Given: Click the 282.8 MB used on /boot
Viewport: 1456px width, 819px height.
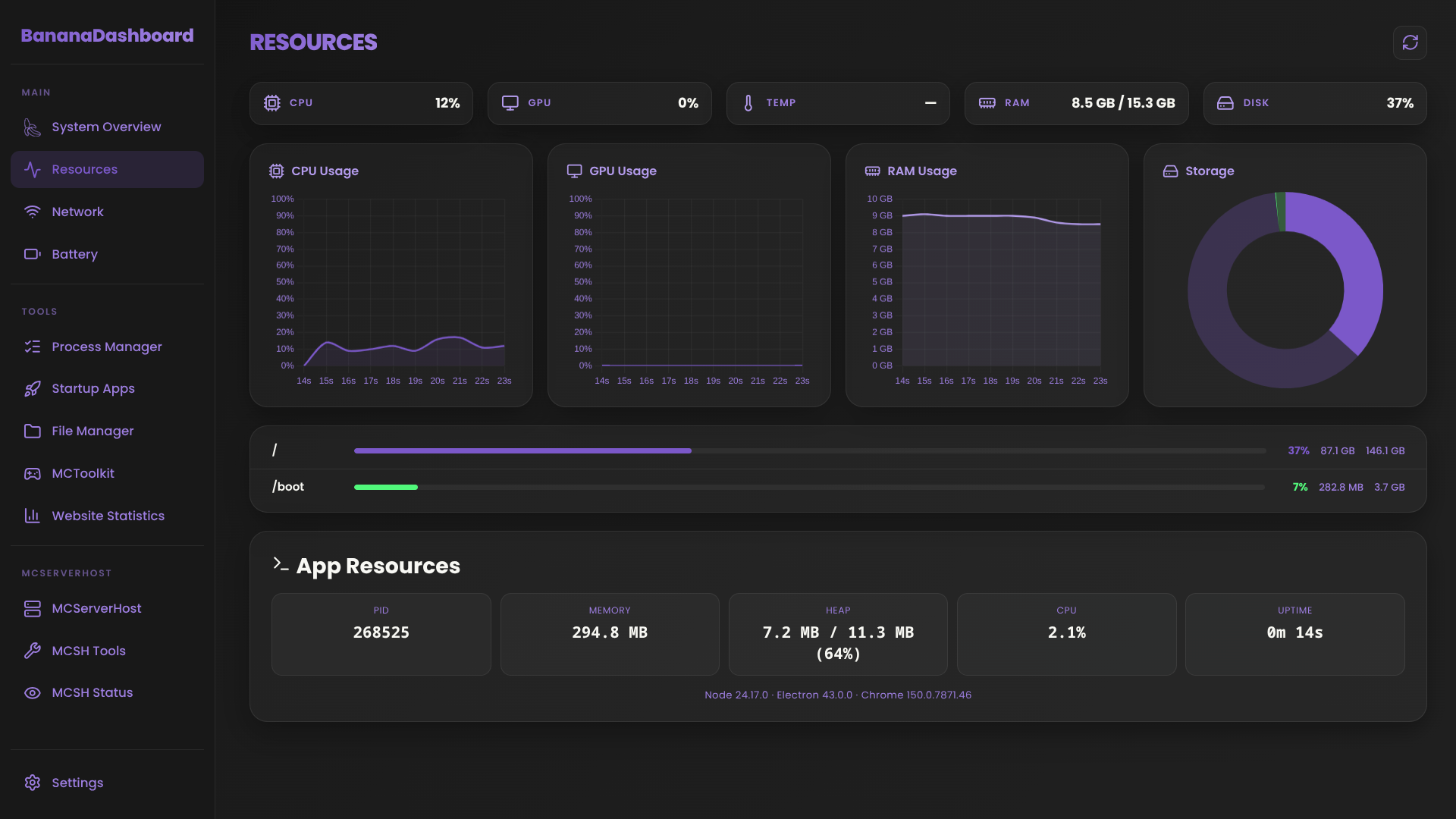Looking at the screenshot, I should pos(1341,487).
